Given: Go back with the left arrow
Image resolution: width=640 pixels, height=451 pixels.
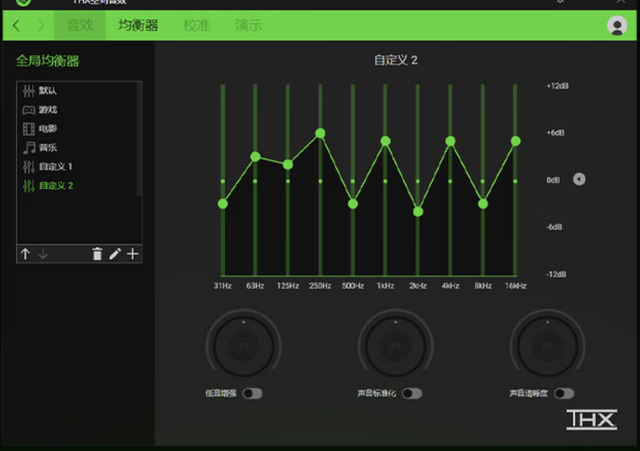Looking at the screenshot, I should coord(17,25).
